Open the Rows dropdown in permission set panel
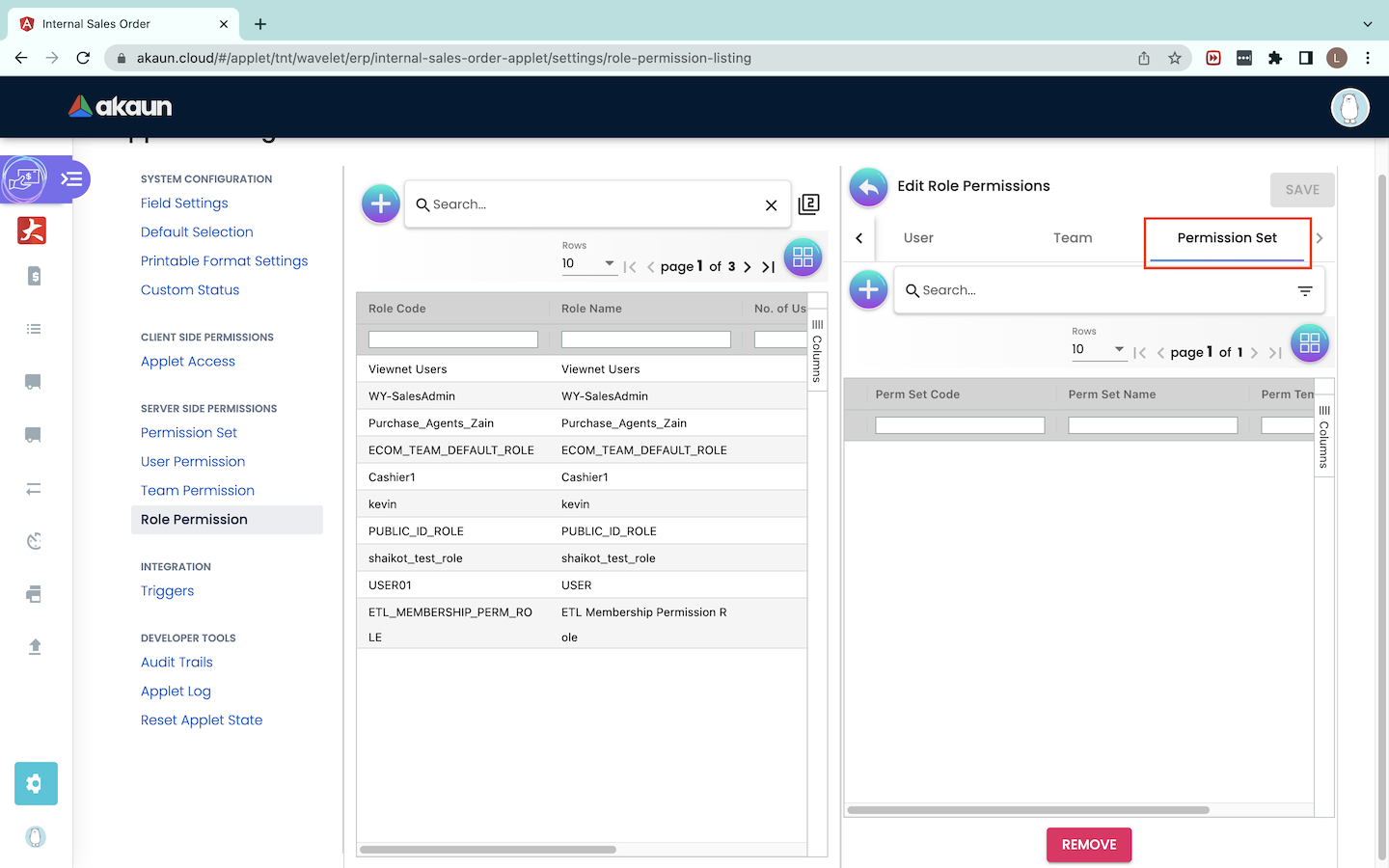 pos(1098,349)
